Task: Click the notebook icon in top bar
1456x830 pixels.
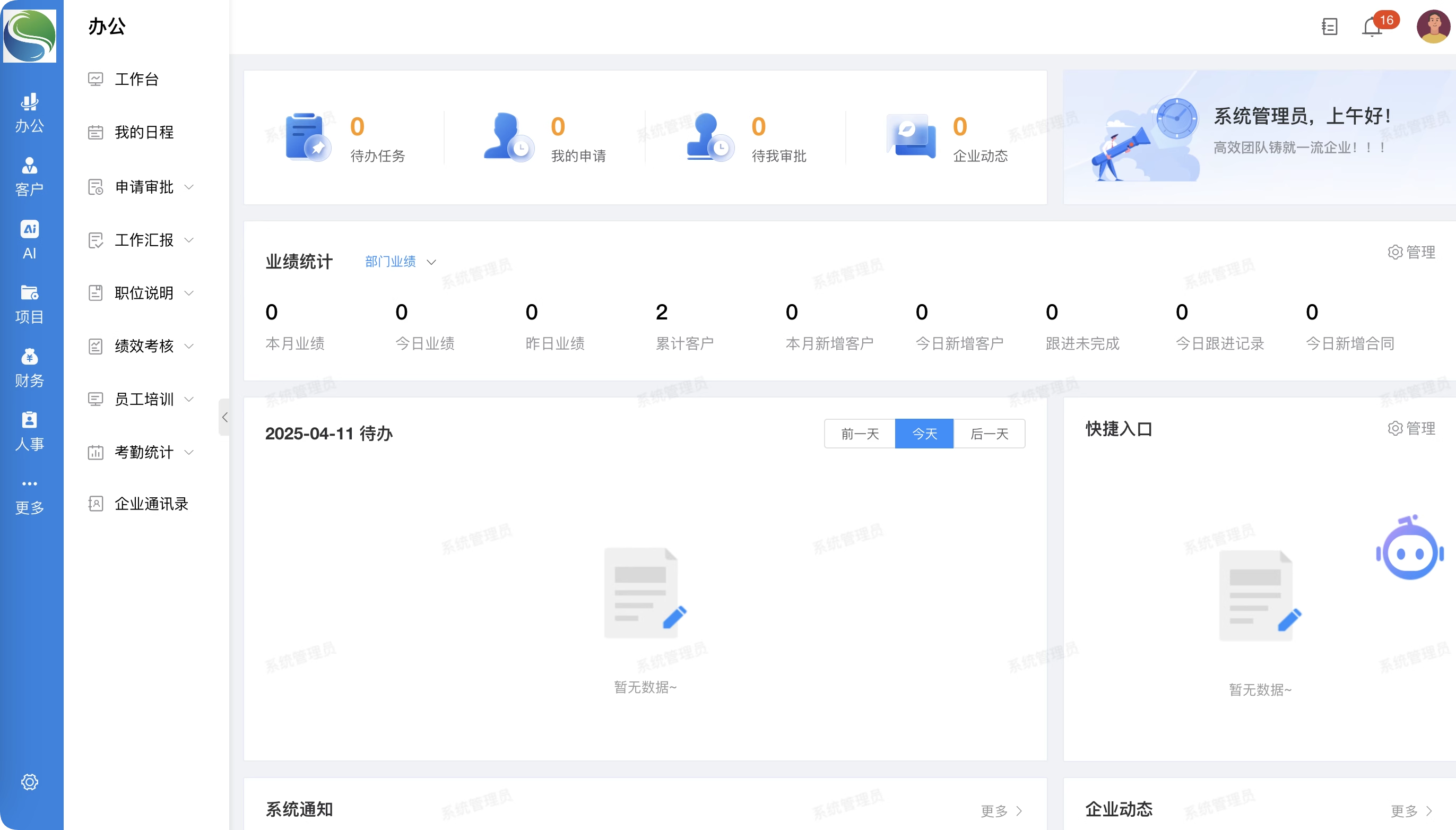Action: pos(1329,27)
